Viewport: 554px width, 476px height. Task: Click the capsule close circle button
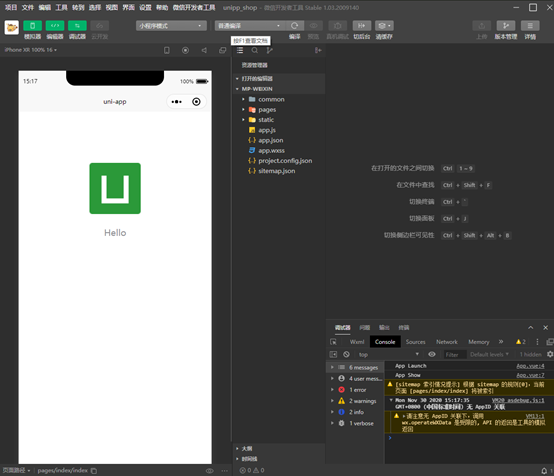click(x=196, y=102)
